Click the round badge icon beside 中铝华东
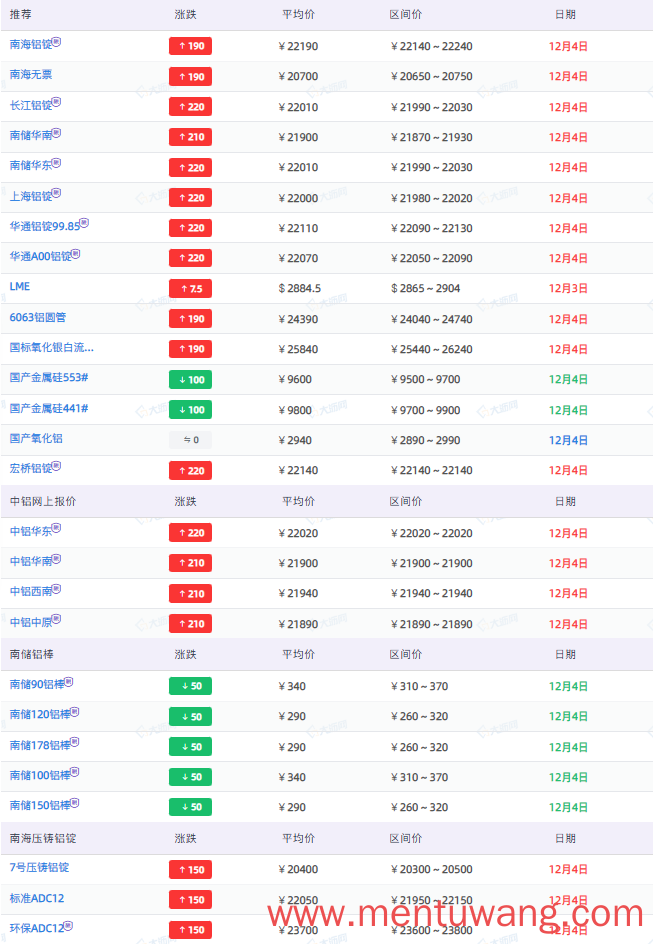This screenshot has width=653, height=944. click(x=57, y=528)
